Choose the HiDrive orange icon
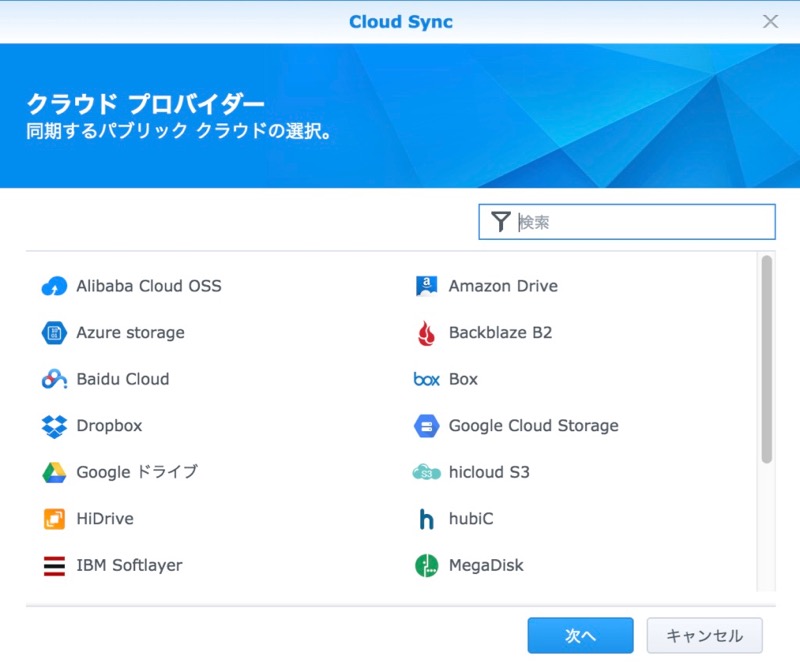 54,519
